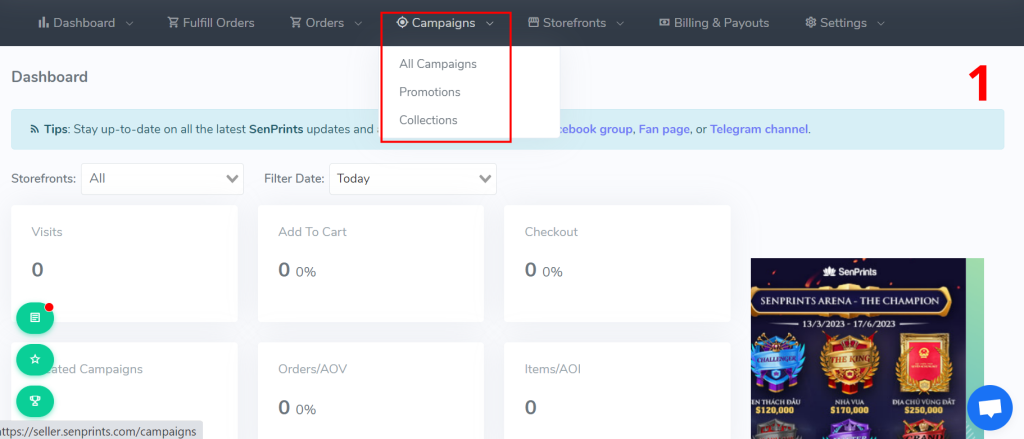The image size is (1024, 439).
Task: Click the green news document floating icon
Action: point(35,317)
